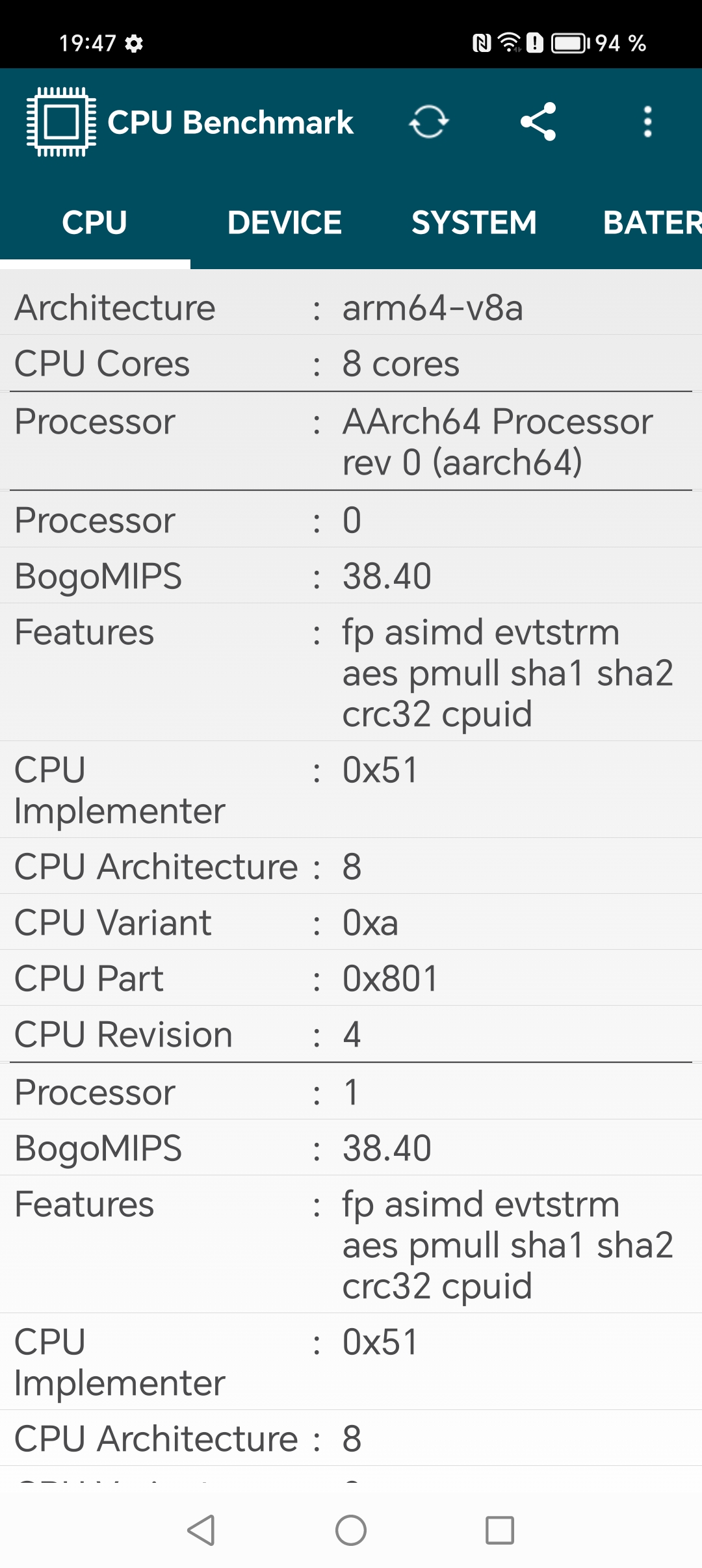Tap the CPU Variant 0xa row

351,922
